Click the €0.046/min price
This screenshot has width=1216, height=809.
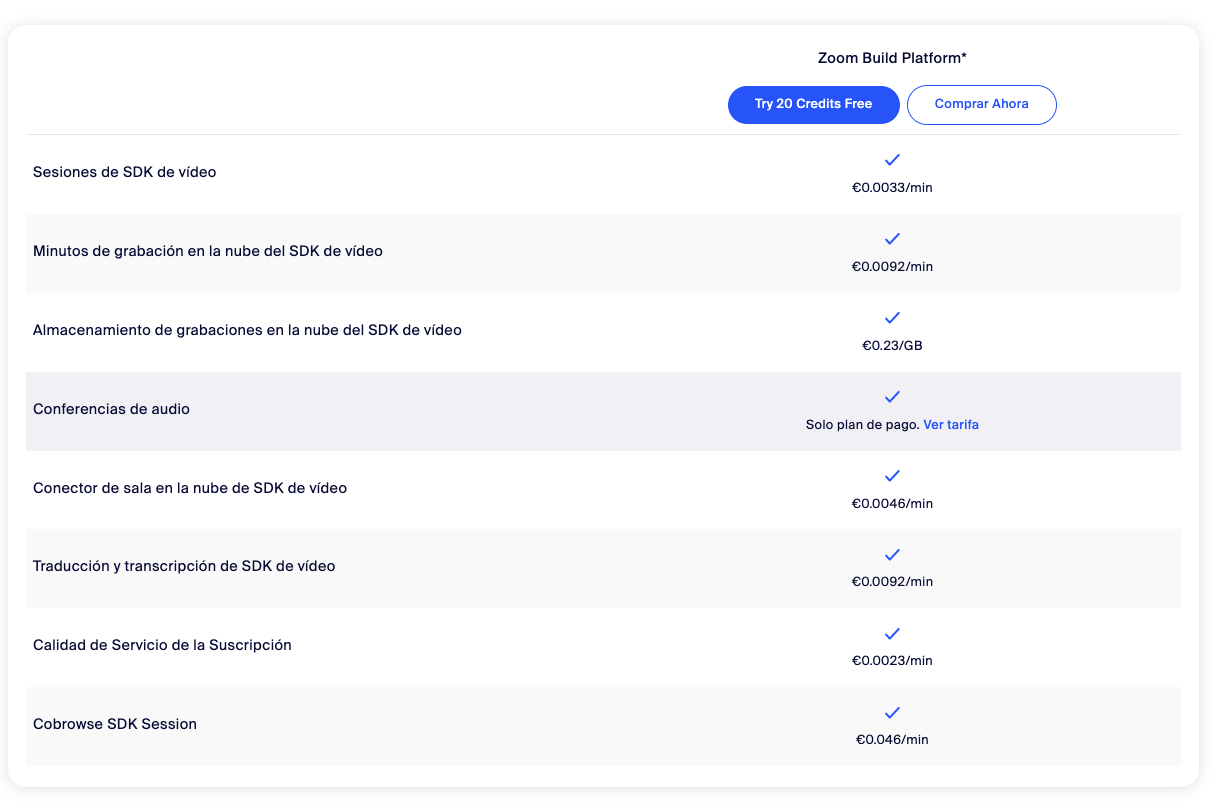pos(892,740)
